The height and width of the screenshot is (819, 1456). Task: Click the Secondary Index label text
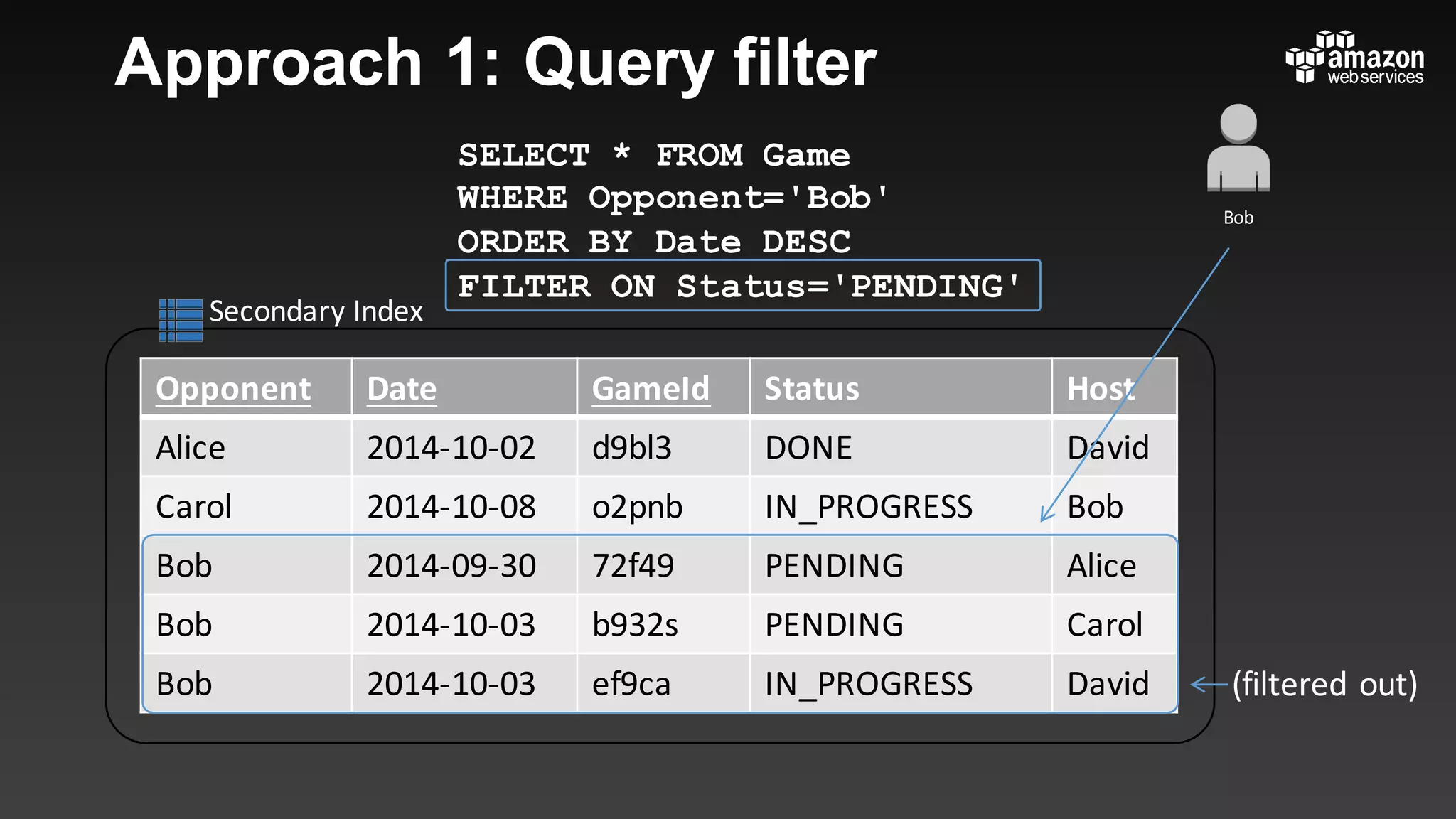coord(316,311)
